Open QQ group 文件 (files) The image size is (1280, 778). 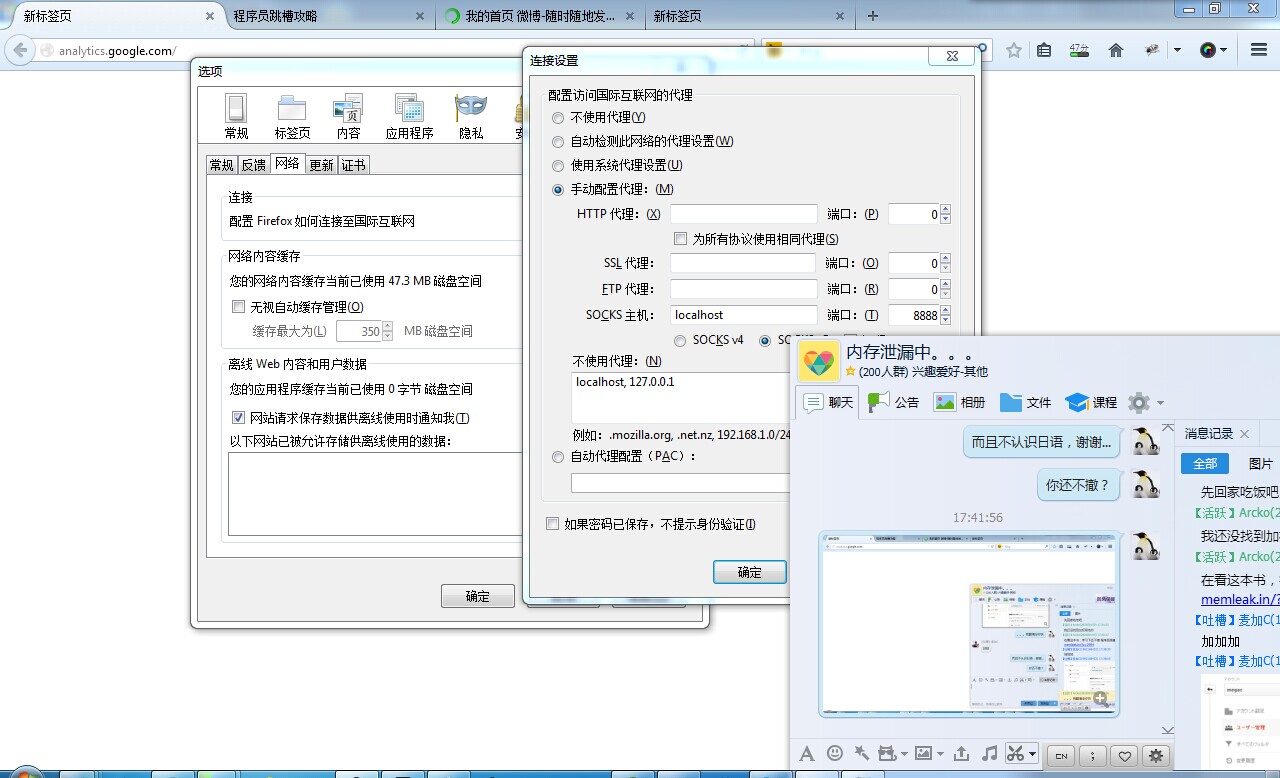[1025, 402]
